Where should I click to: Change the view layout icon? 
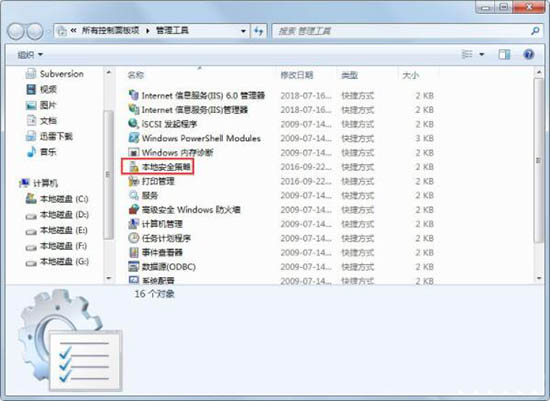tap(467, 54)
